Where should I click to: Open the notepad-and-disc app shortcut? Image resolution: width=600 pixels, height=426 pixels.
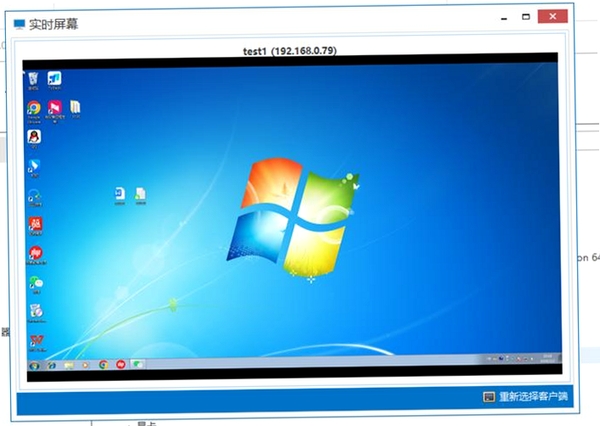point(36,313)
